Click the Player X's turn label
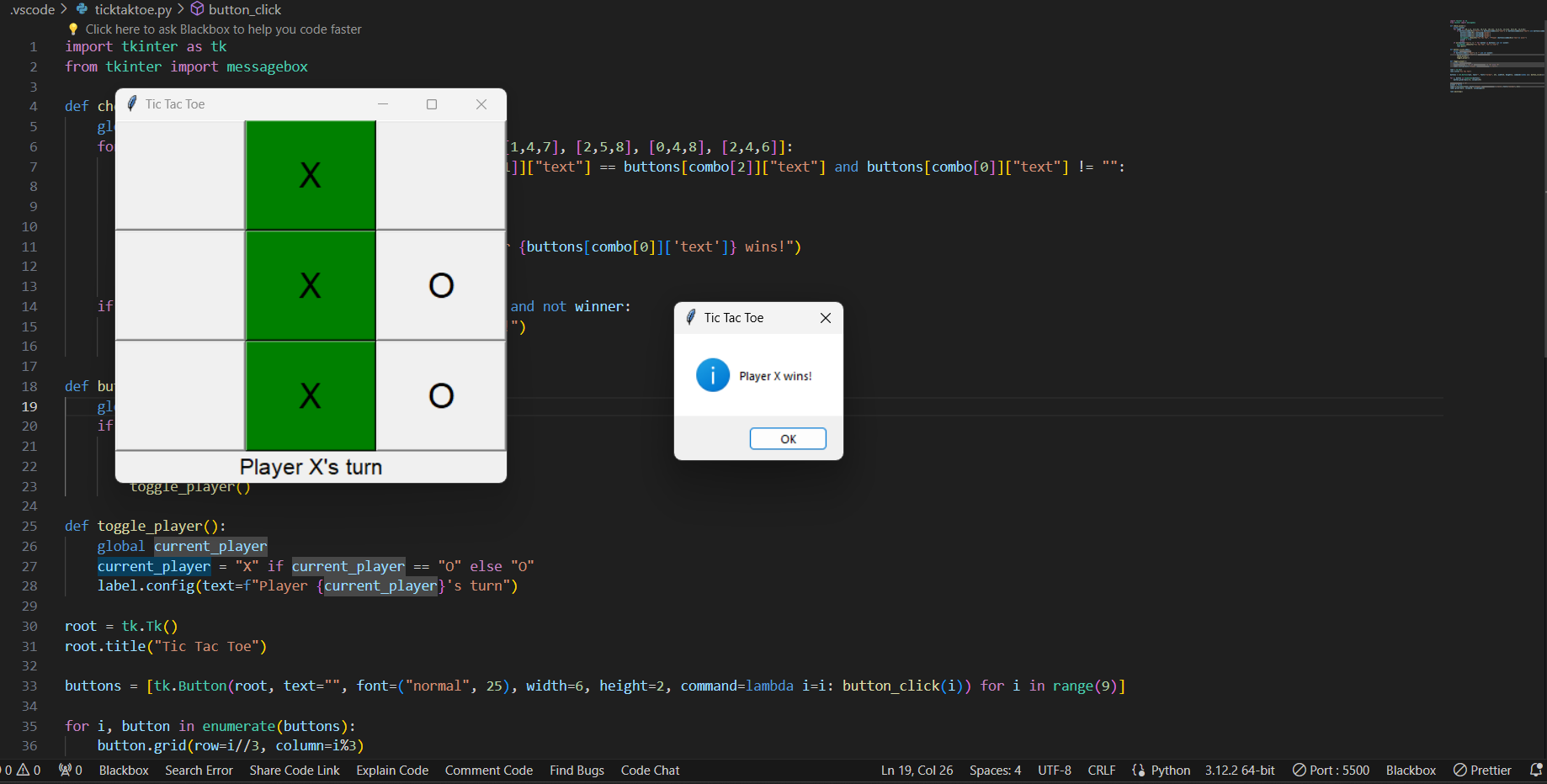Screen dimensions: 1547x784 [x=311, y=467]
